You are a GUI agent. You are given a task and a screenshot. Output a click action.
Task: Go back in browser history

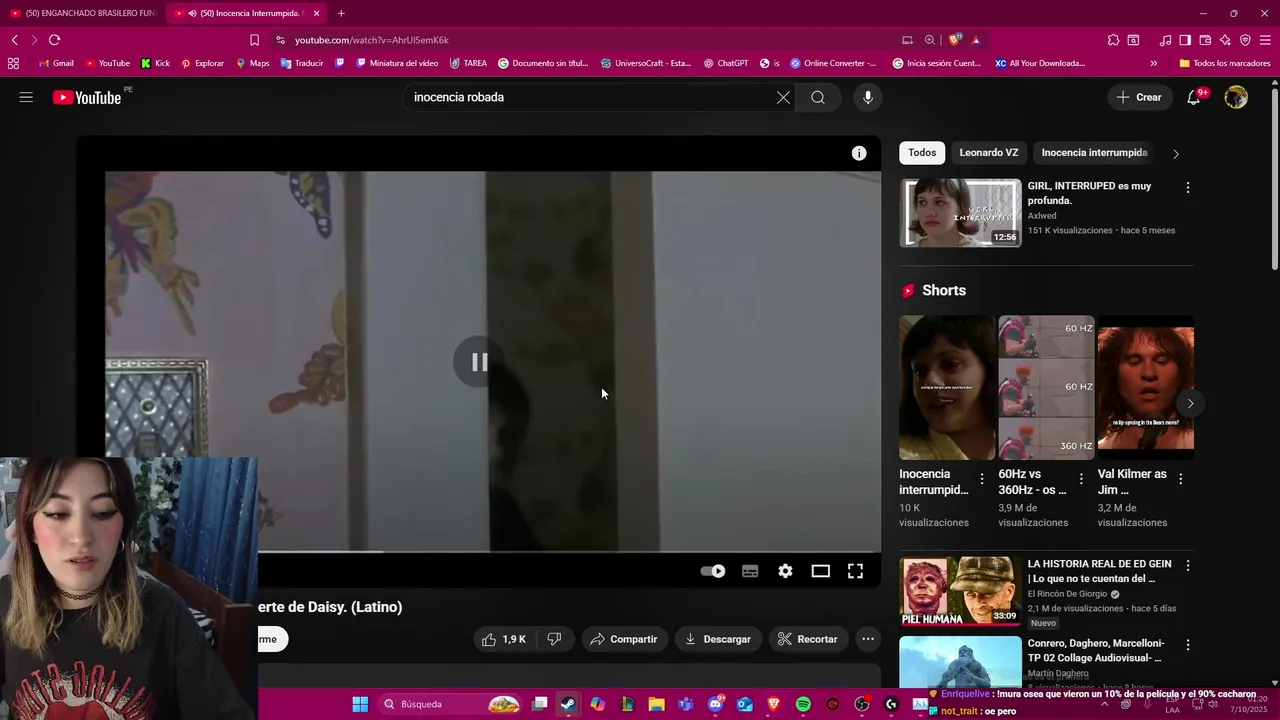[x=14, y=40]
